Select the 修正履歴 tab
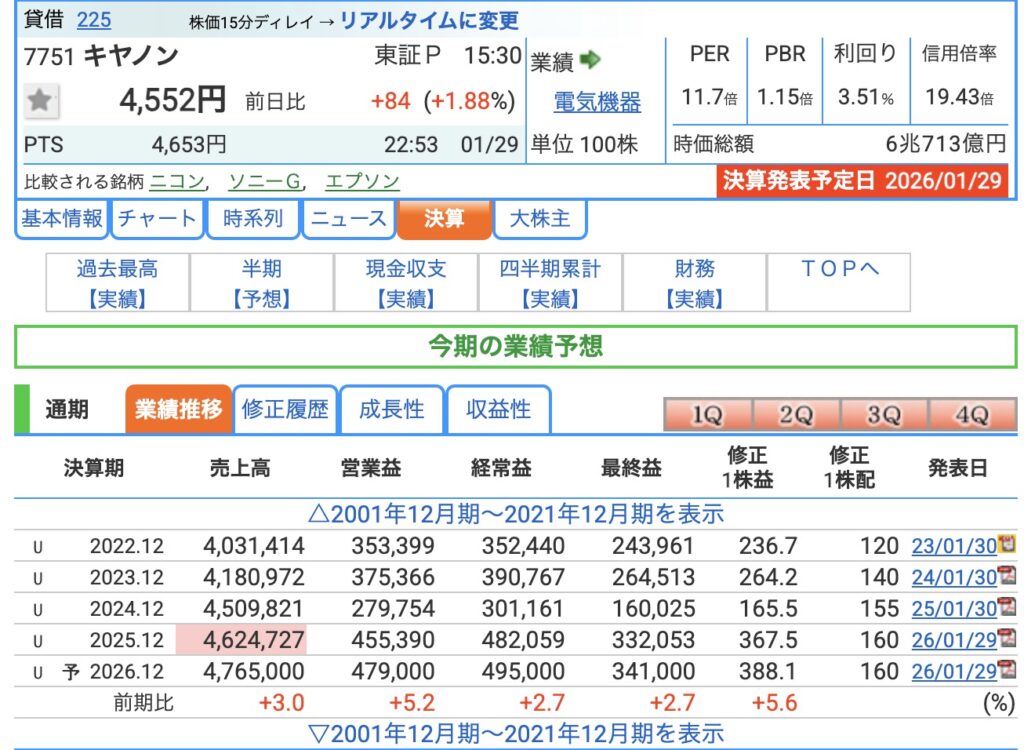Screen dimensions: 1024x750 click(x=285, y=409)
